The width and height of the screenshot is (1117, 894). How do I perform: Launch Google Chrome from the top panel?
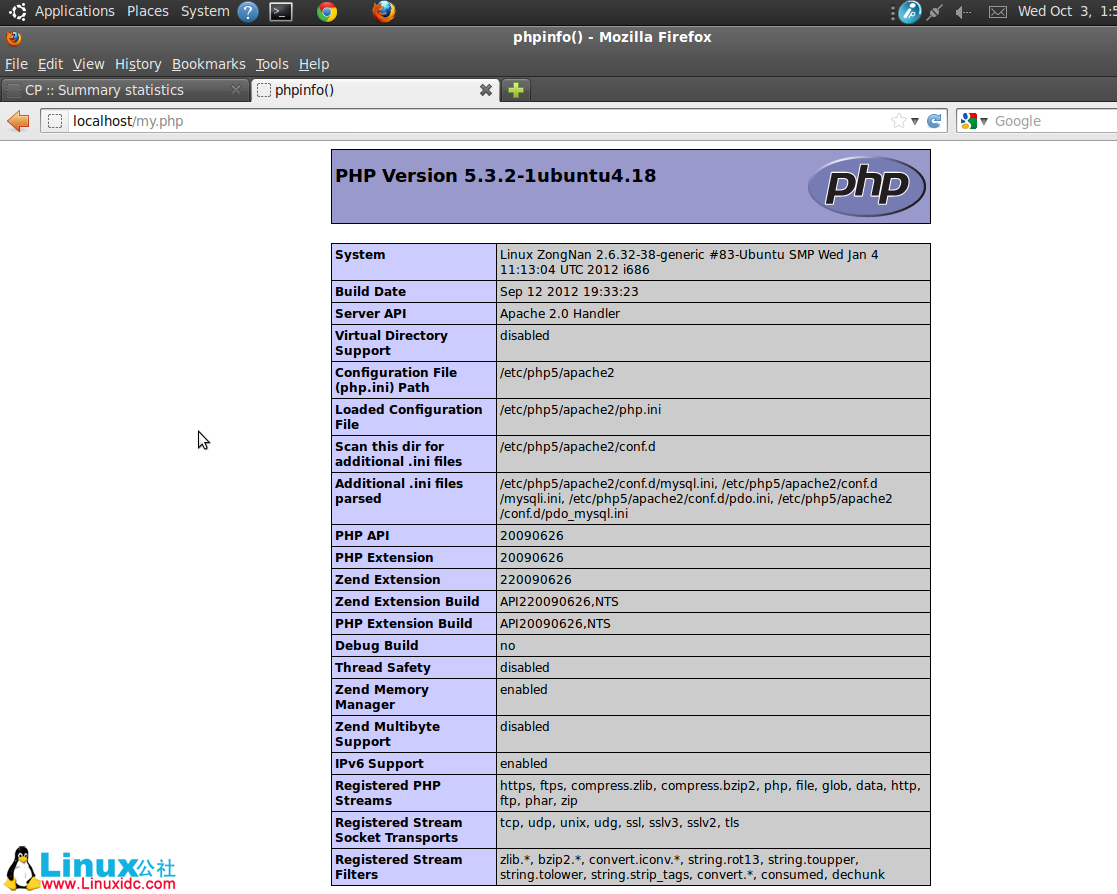[x=327, y=11]
